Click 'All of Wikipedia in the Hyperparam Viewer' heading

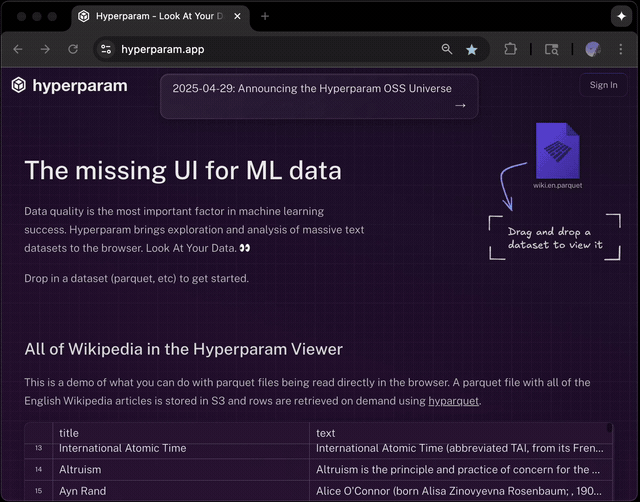point(183,349)
